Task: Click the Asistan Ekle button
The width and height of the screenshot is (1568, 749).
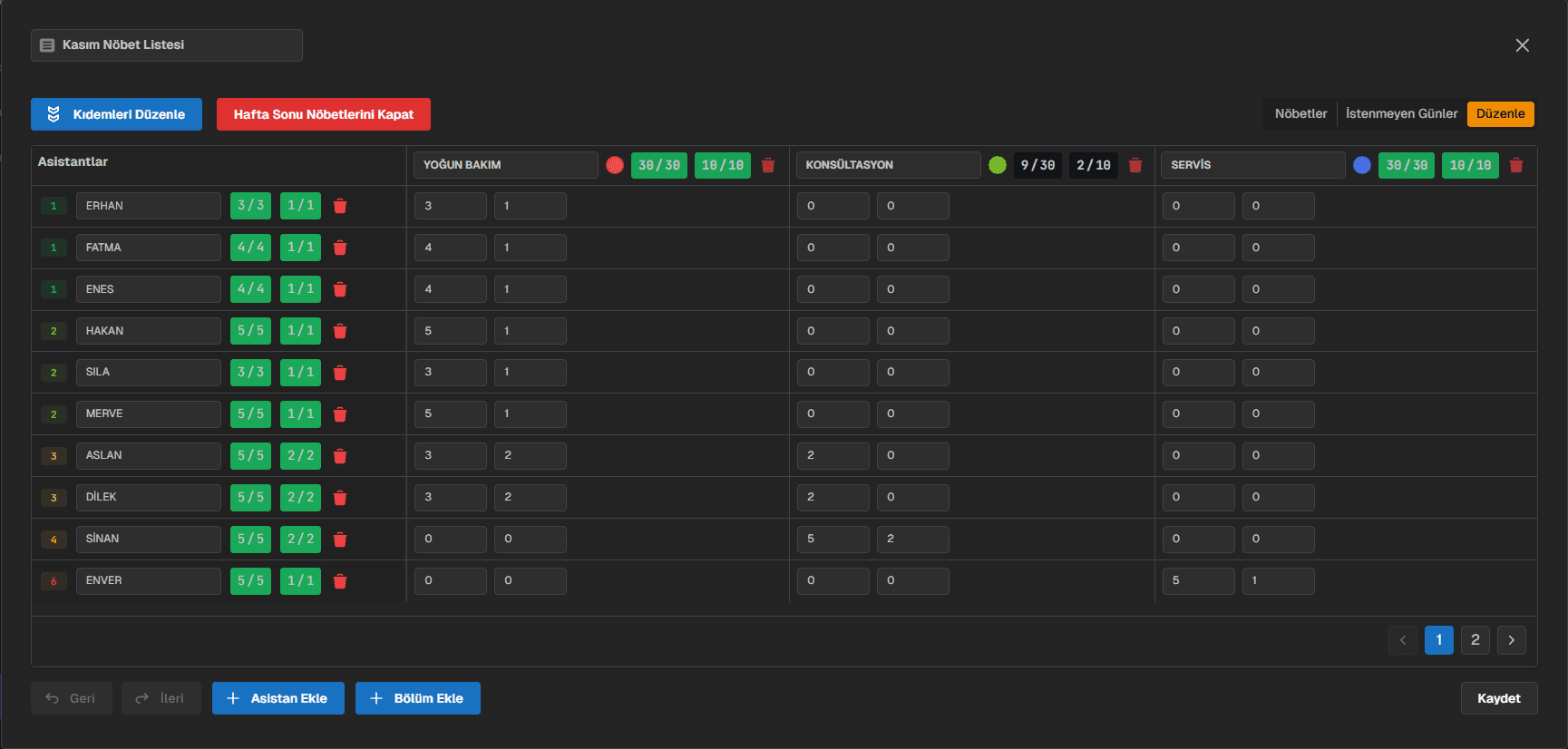Action: click(x=278, y=698)
